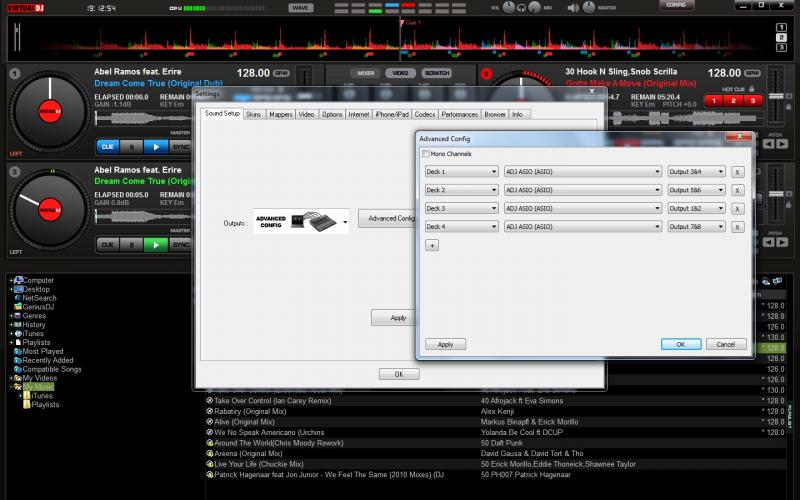Pause deck 3 playback
The width and height of the screenshot is (800, 500).
coord(132,245)
